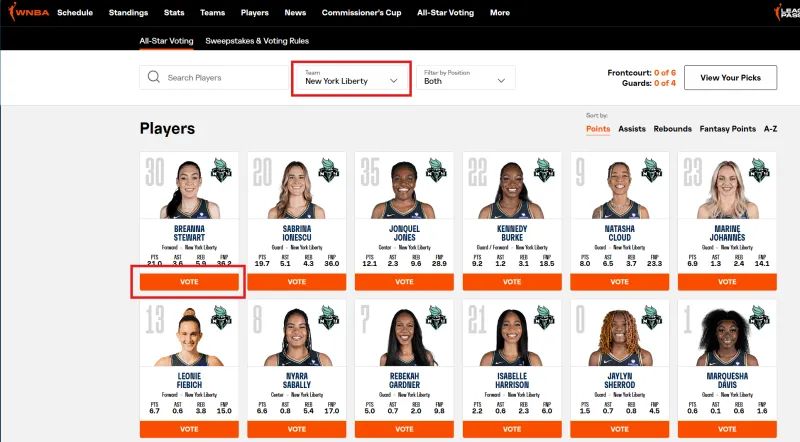Viewport: 800px width, 442px height.
Task: Vote for Rebekah Gardner
Action: click(405, 429)
